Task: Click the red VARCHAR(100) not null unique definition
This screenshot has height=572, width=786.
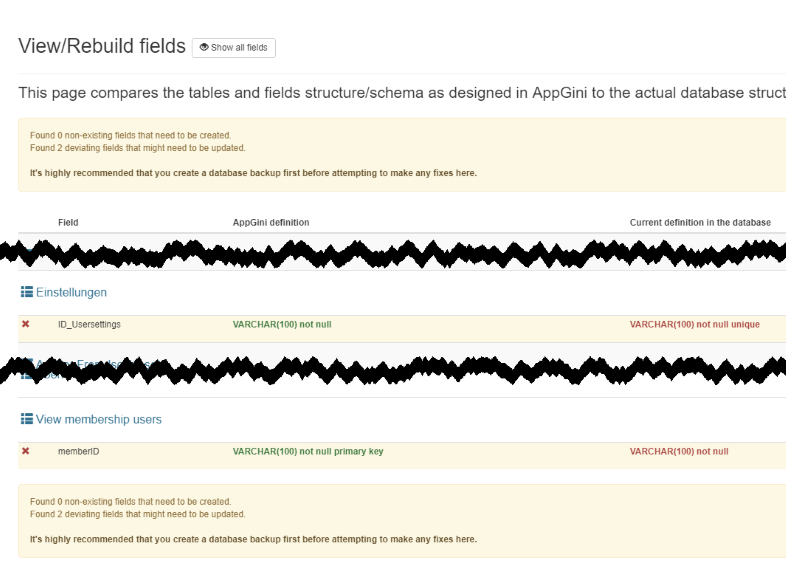Action: point(694,324)
